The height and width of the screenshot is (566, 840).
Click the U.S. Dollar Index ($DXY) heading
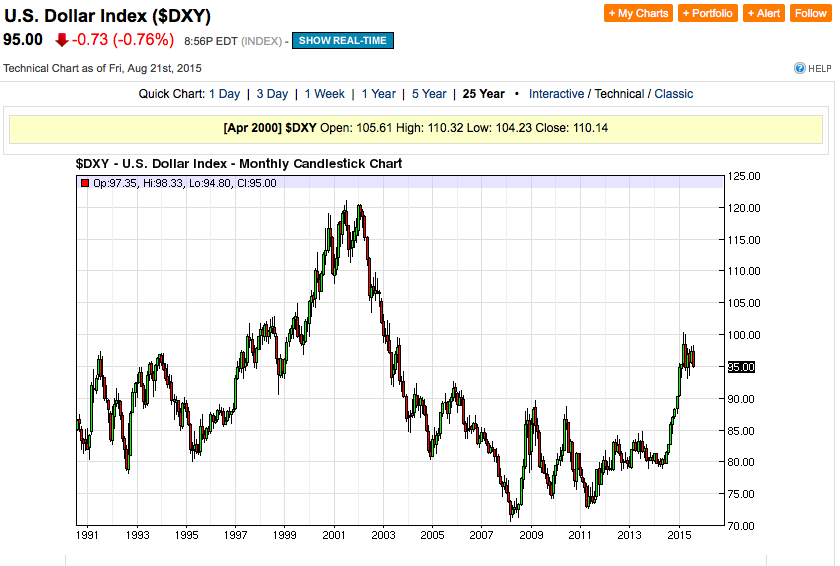(107, 16)
